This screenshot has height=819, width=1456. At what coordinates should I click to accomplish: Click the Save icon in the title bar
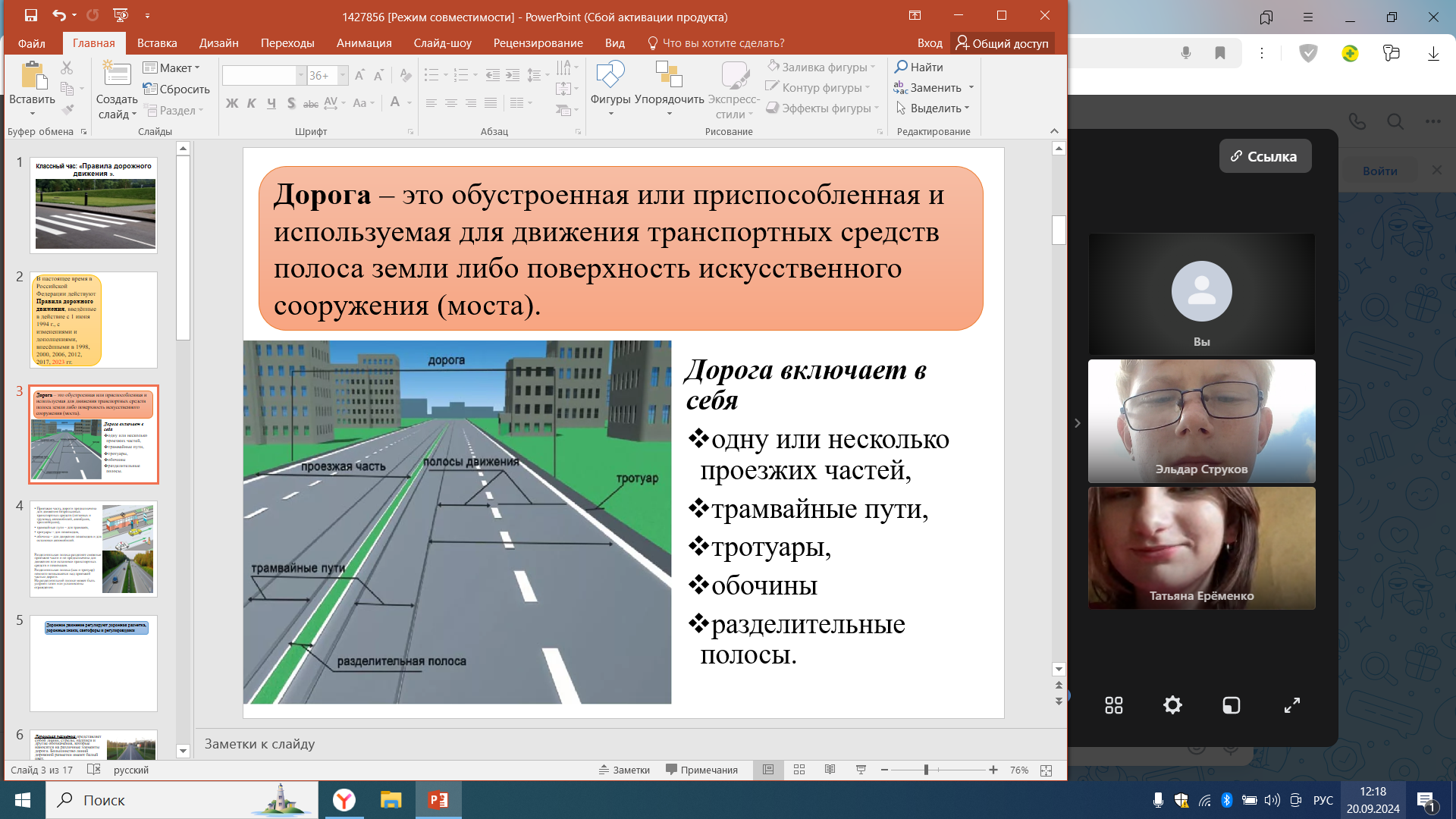click(x=30, y=15)
